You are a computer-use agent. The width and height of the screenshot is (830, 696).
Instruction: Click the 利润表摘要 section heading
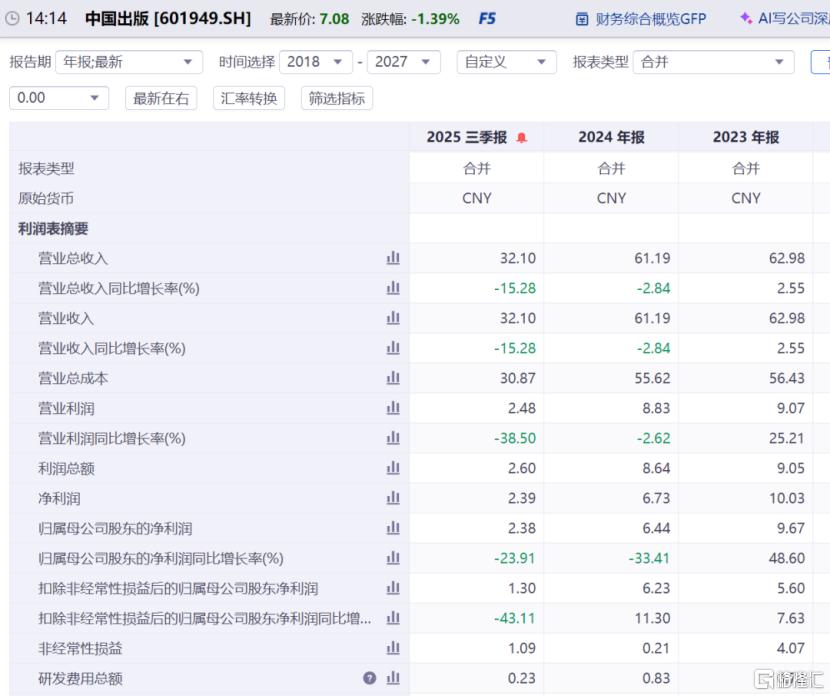(53, 229)
